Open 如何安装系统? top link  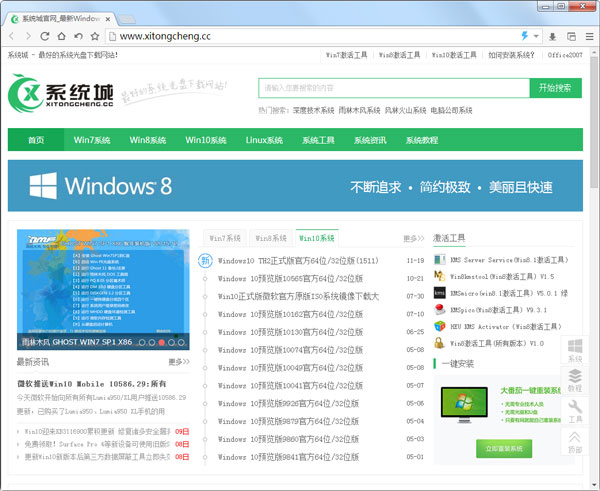[x=511, y=55]
